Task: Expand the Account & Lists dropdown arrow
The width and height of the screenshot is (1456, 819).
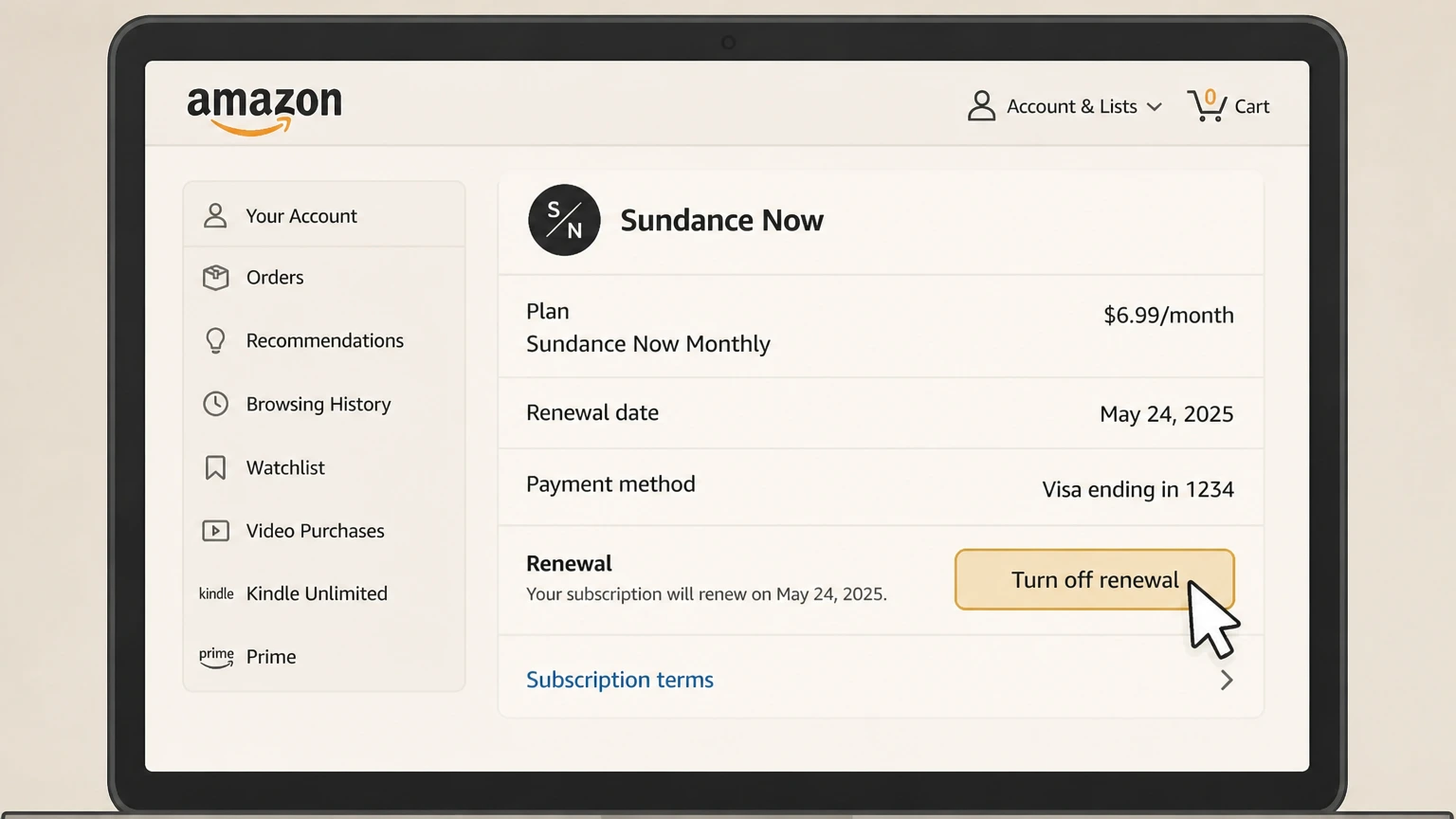Action: (1154, 107)
